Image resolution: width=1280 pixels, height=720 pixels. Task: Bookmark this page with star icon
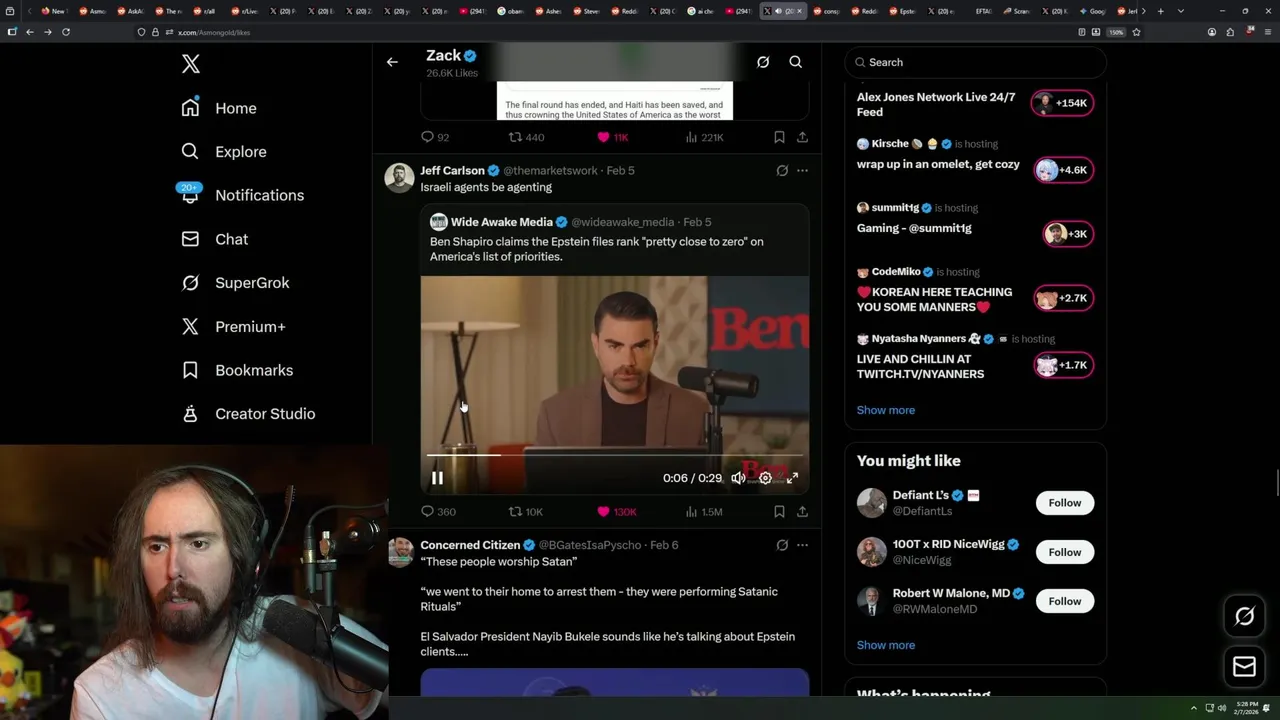pyautogui.click(x=1136, y=32)
